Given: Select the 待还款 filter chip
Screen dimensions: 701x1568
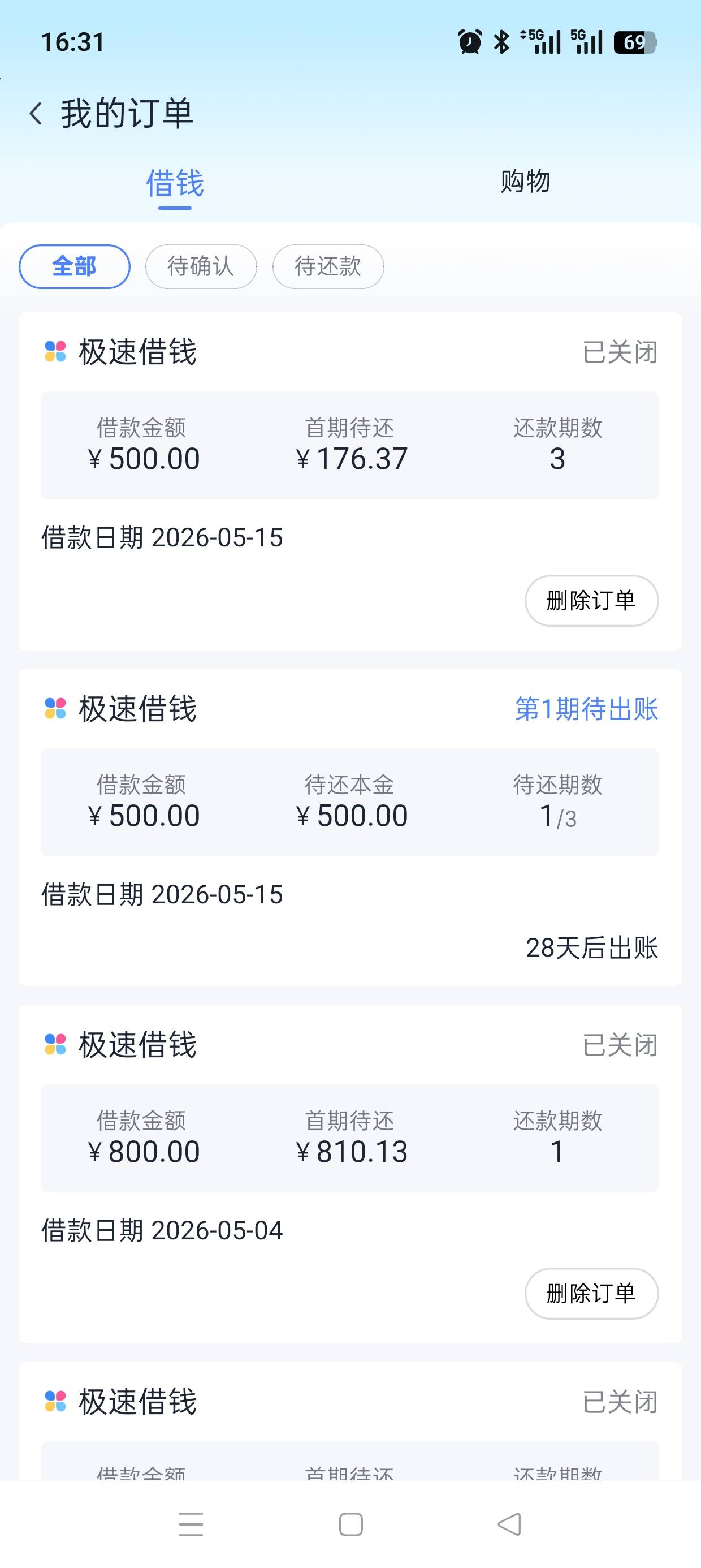Looking at the screenshot, I should pos(328,266).
